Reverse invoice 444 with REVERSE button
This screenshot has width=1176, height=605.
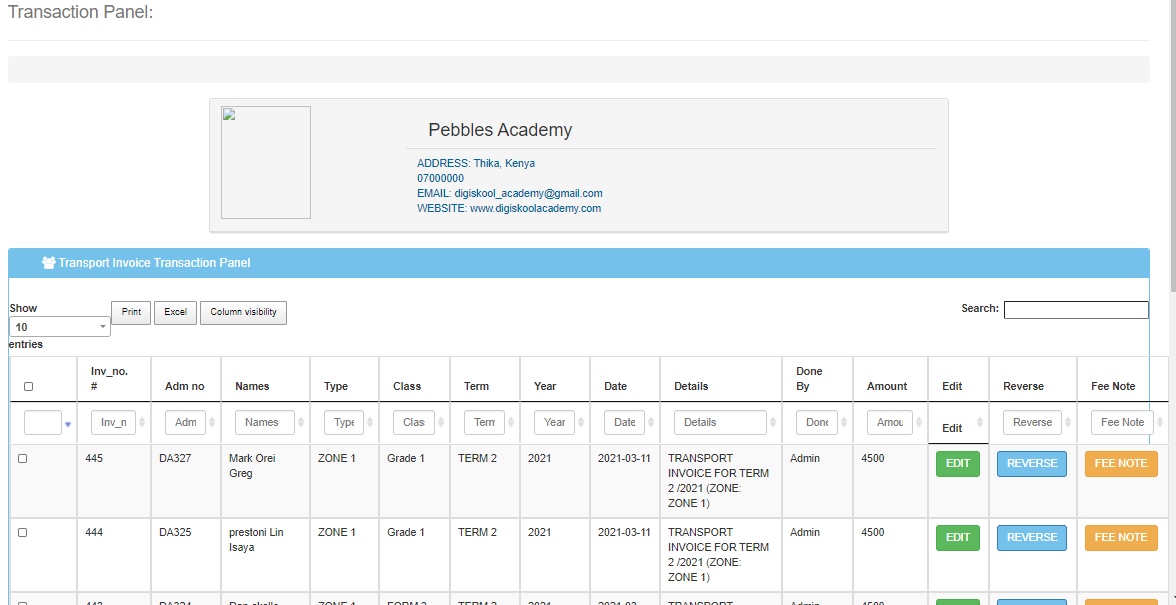click(x=1031, y=538)
